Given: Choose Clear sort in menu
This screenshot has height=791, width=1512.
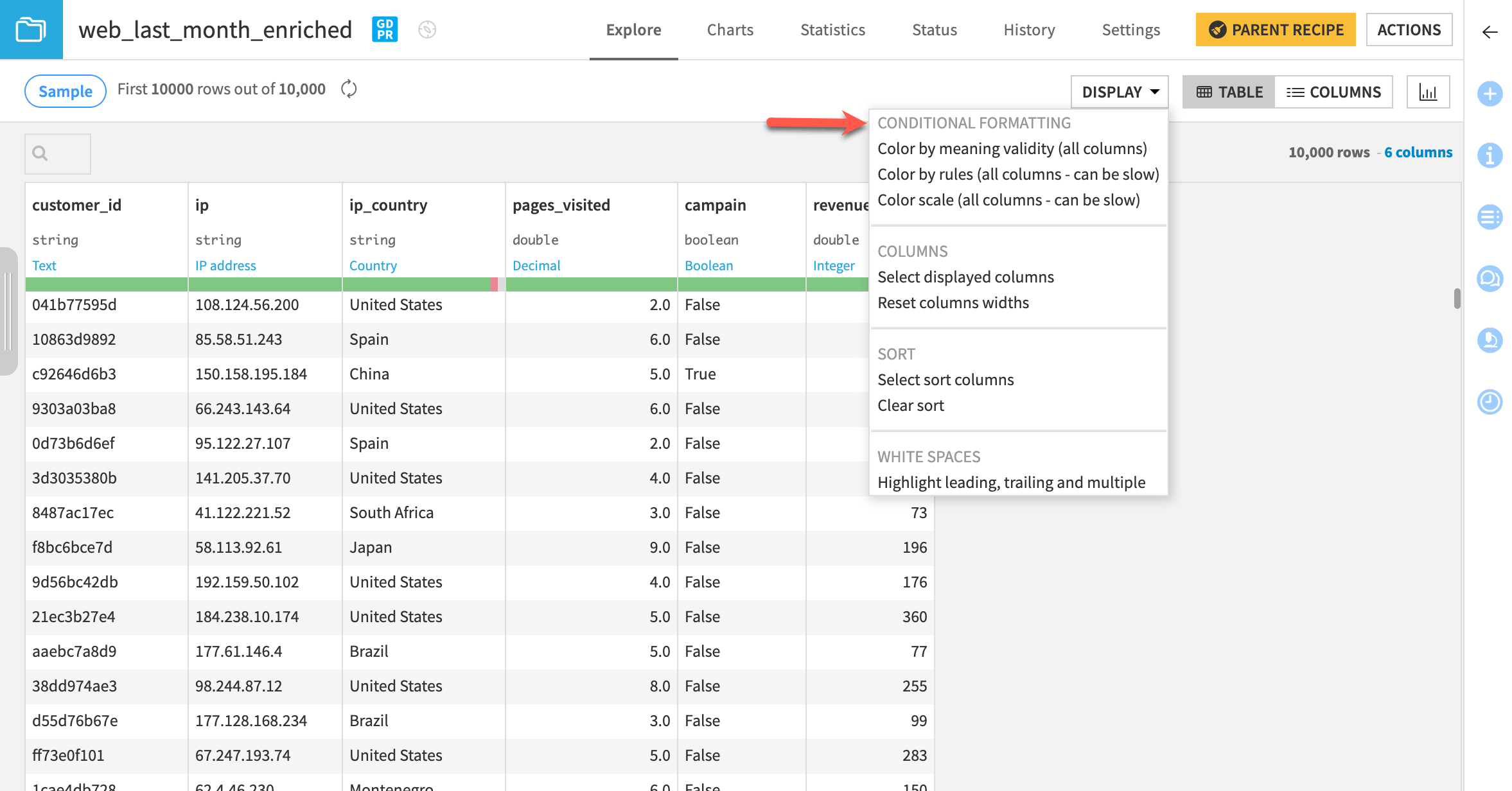Looking at the screenshot, I should click(x=911, y=406).
